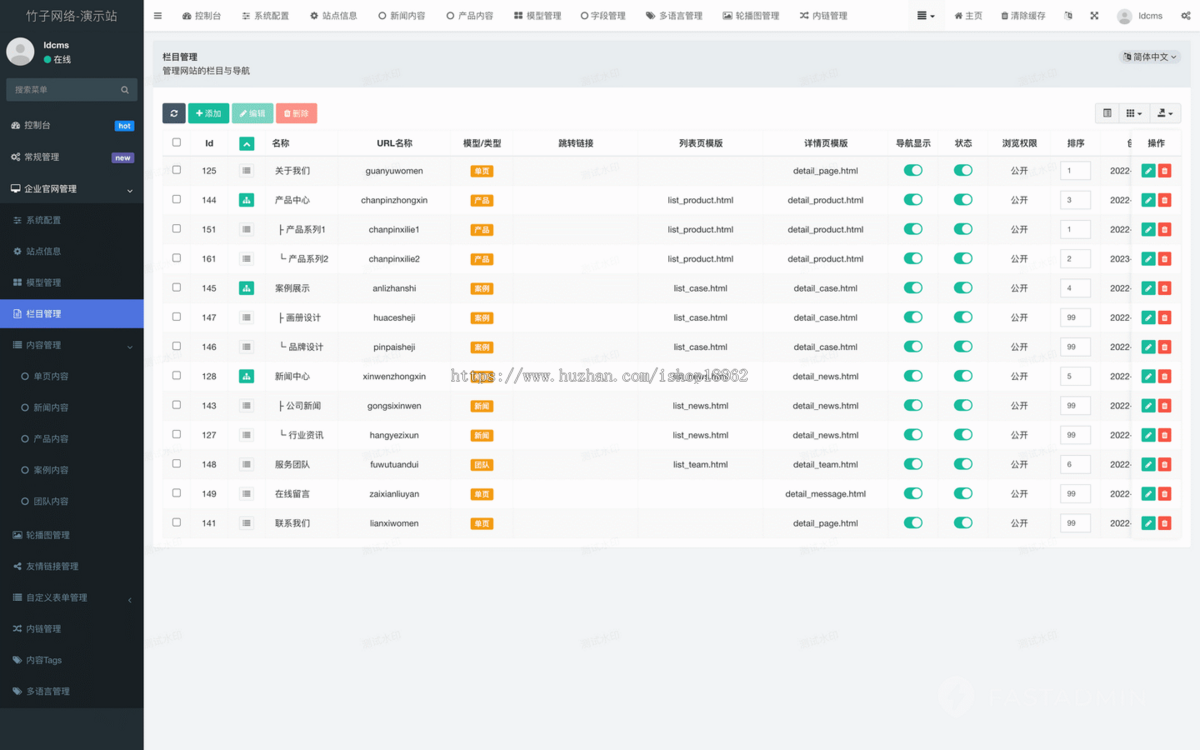Open 新闻内容 tab in top navigation

point(401,16)
